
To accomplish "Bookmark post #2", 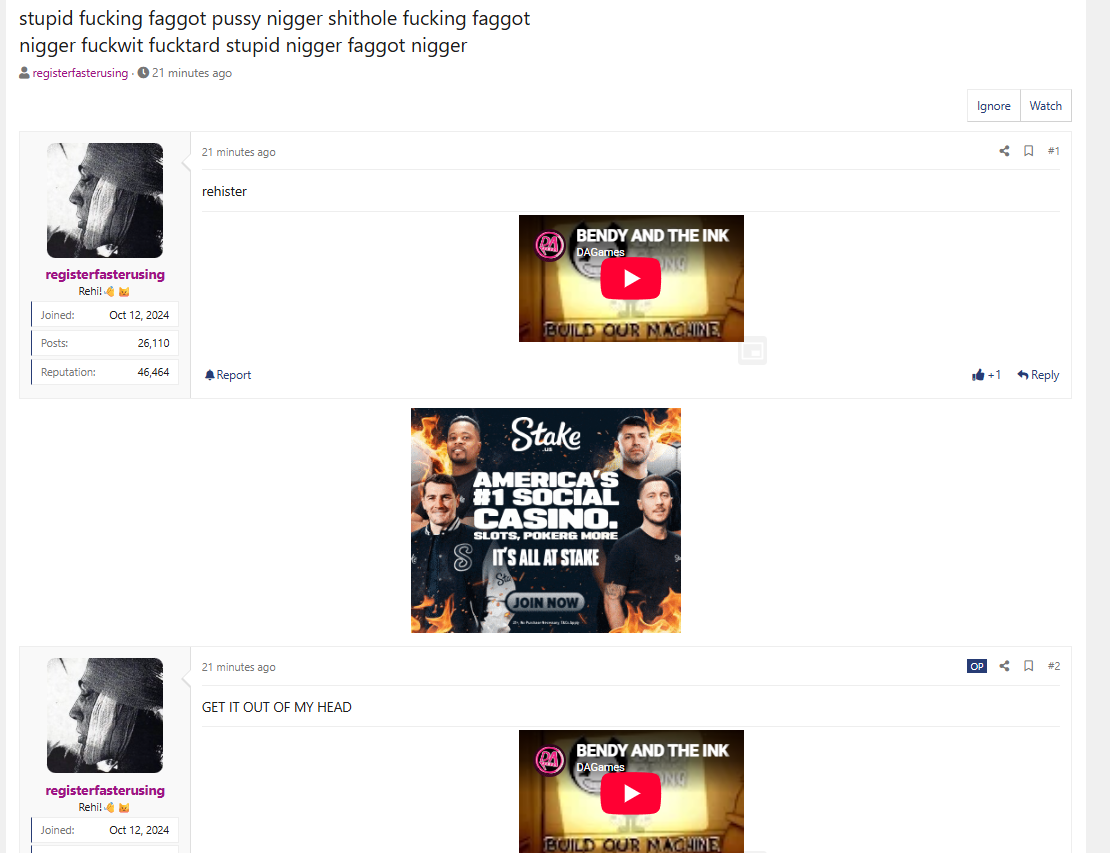I will (1028, 666).
